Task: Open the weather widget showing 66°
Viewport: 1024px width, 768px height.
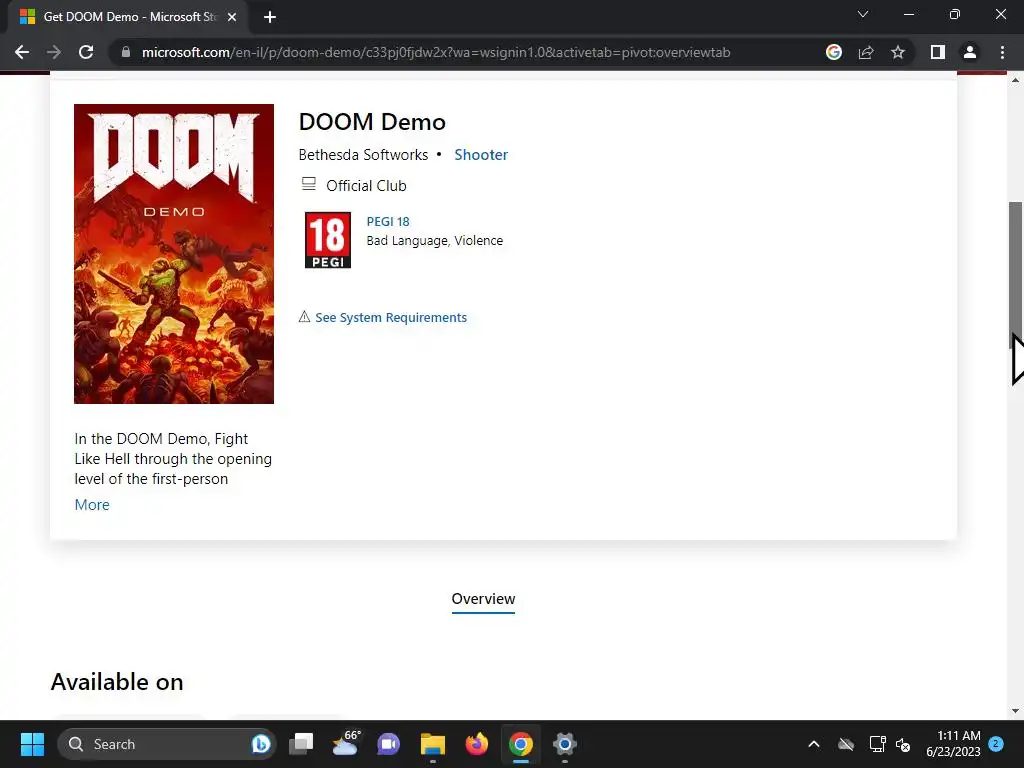Action: [345, 744]
